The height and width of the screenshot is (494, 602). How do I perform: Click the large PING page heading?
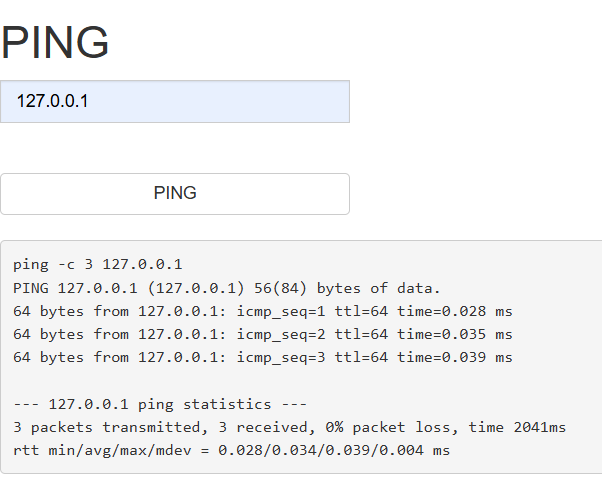55,42
